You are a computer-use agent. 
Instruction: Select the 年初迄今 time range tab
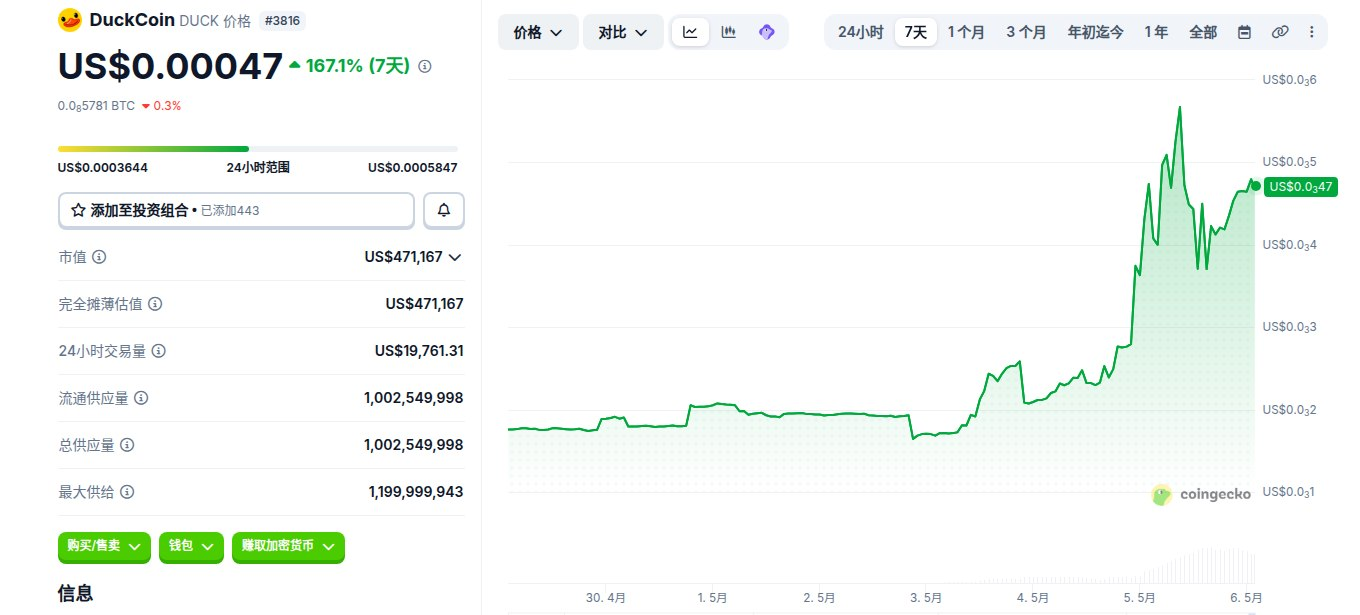1095,32
